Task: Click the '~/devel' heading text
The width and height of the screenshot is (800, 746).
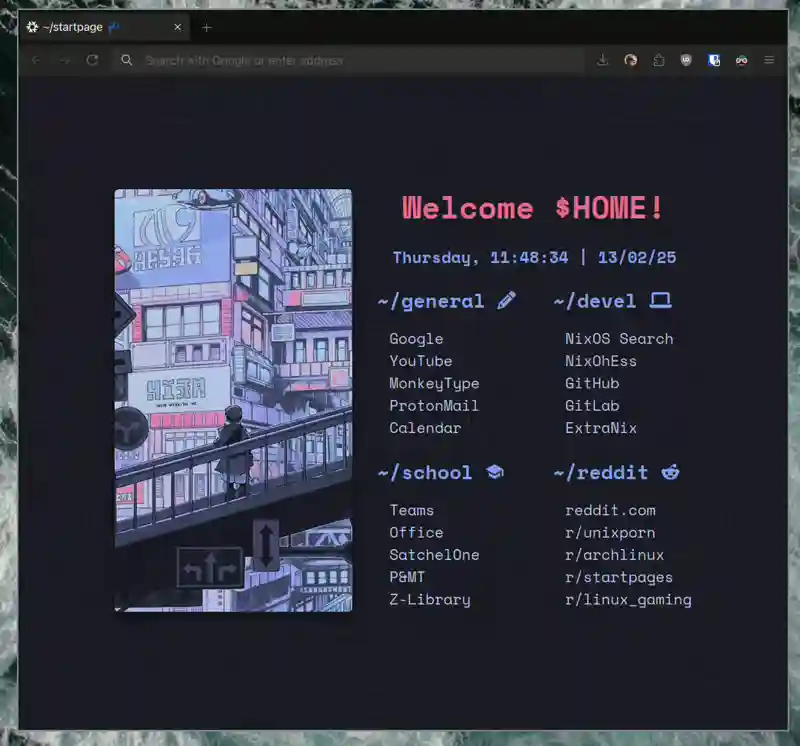Action: (595, 301)
